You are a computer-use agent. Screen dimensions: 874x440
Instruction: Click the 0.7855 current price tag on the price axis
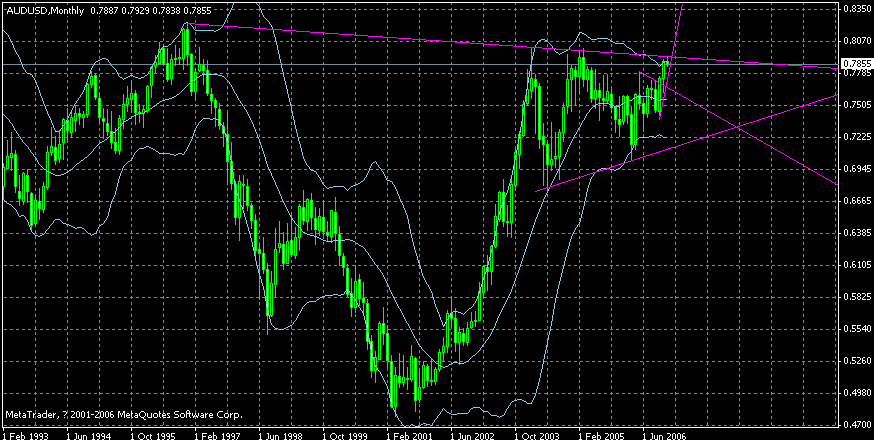(857, 65)
